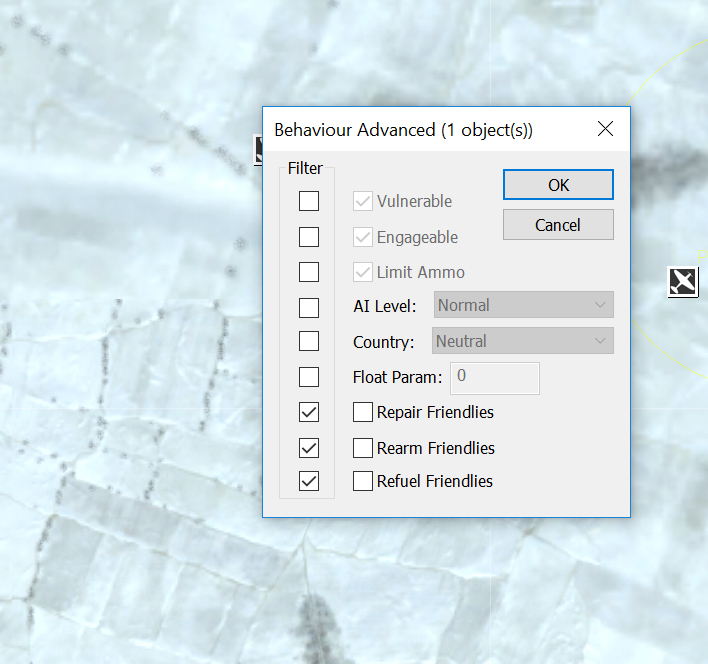Image resolution: width=708 pixels, height=664 pixels.
Task: Check the Repair Friendlies option
Action: click(363, 412)
